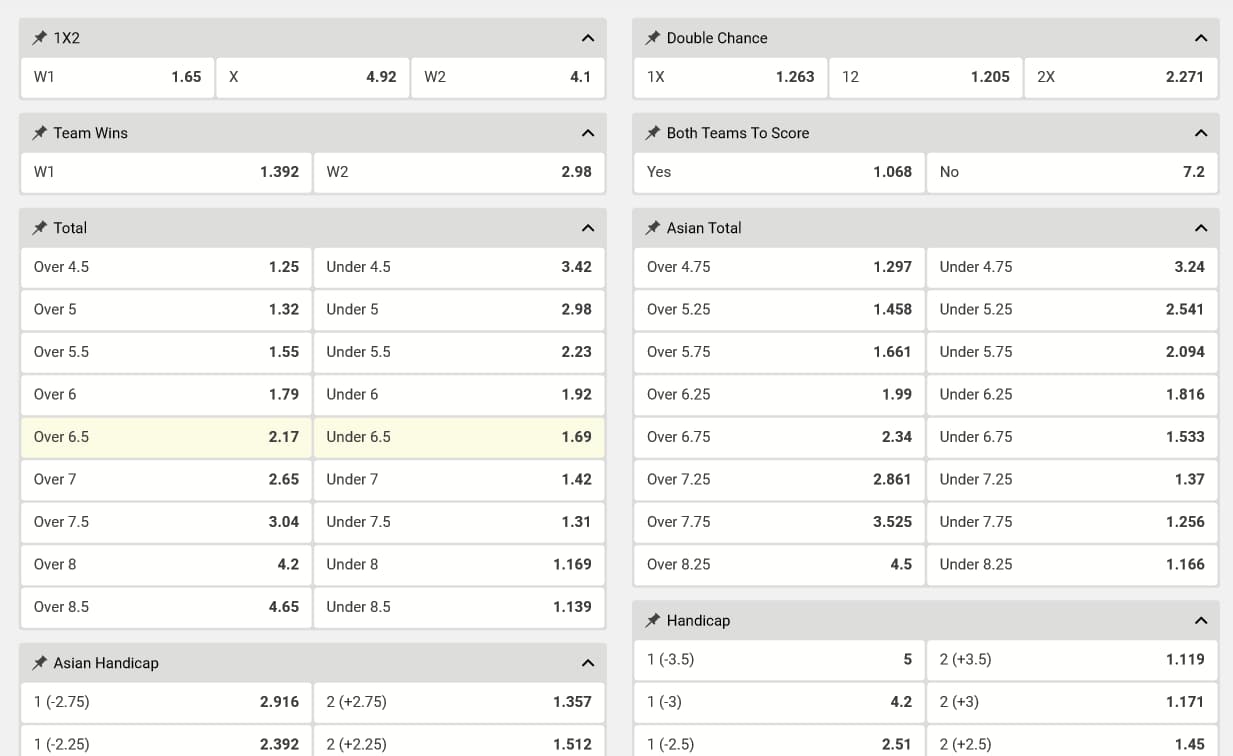This screenshot has width=1233, height=756.
Task: Choose highlighted Under 6.5 at 1.69
Action: (x=459, y=437)
